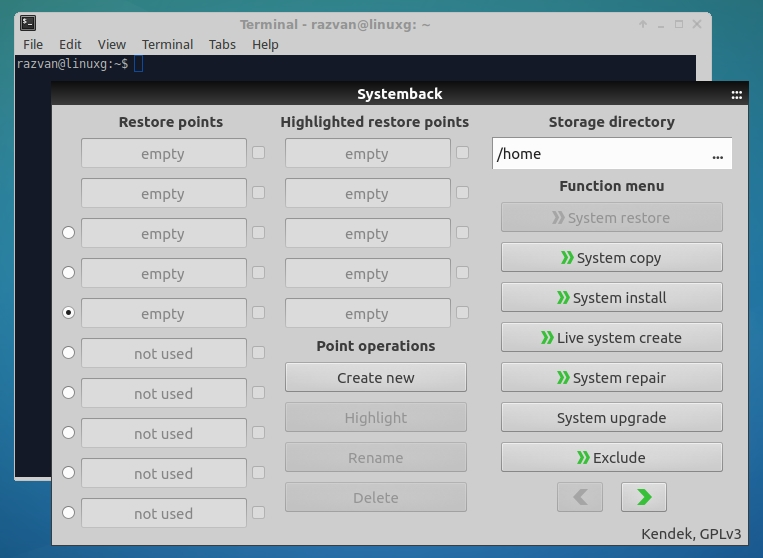Open the System install function
The width and height of the screenshot is (763, 558).
click(x=612, y=297)
